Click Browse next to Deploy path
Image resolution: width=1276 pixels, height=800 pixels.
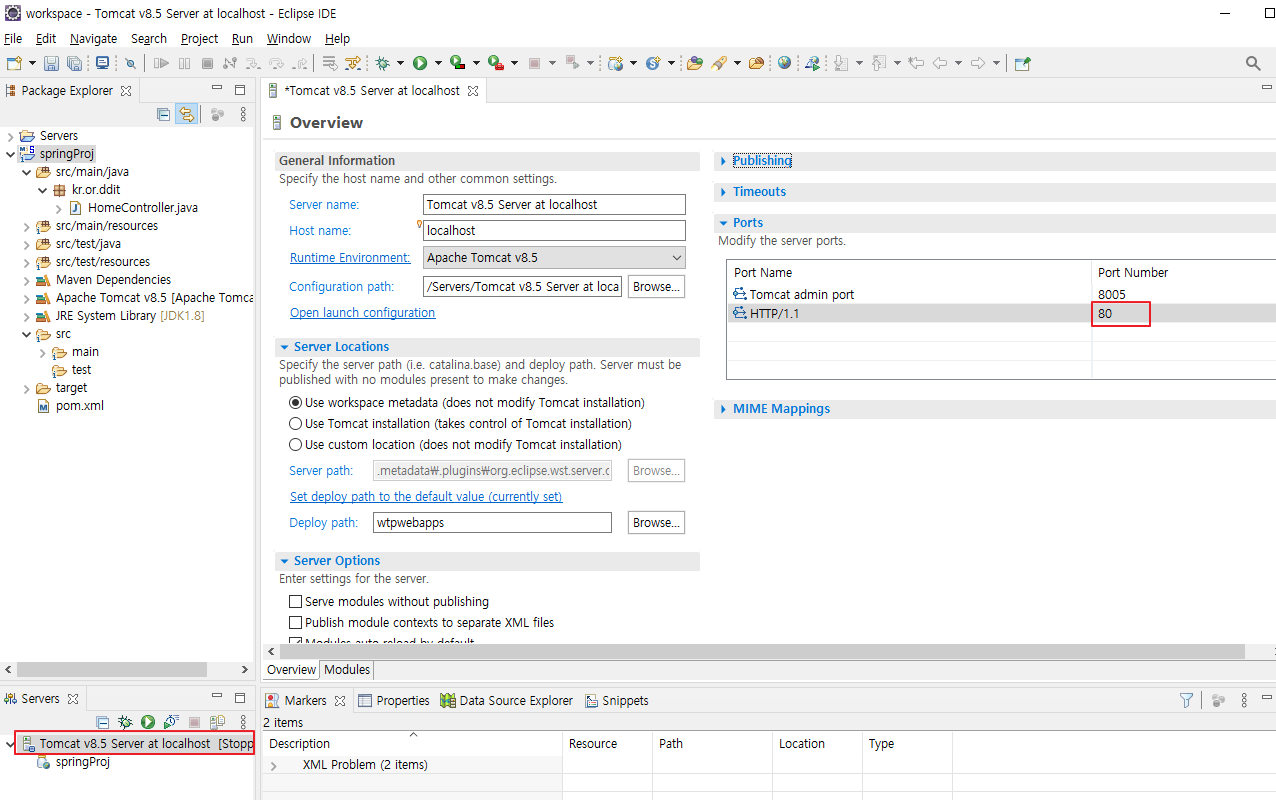pyautogui.click(x=656, y=523)
